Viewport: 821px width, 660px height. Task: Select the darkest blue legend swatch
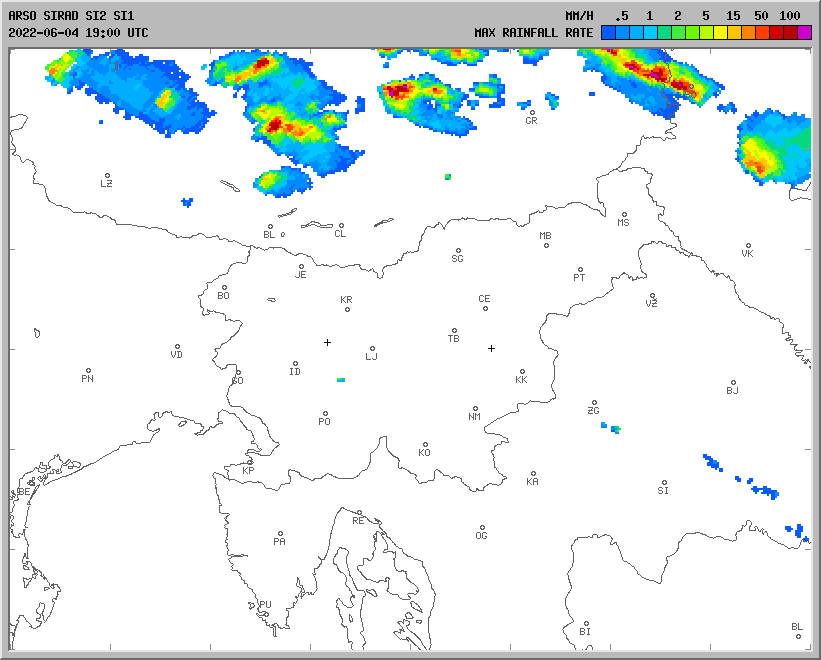[608, 33]
